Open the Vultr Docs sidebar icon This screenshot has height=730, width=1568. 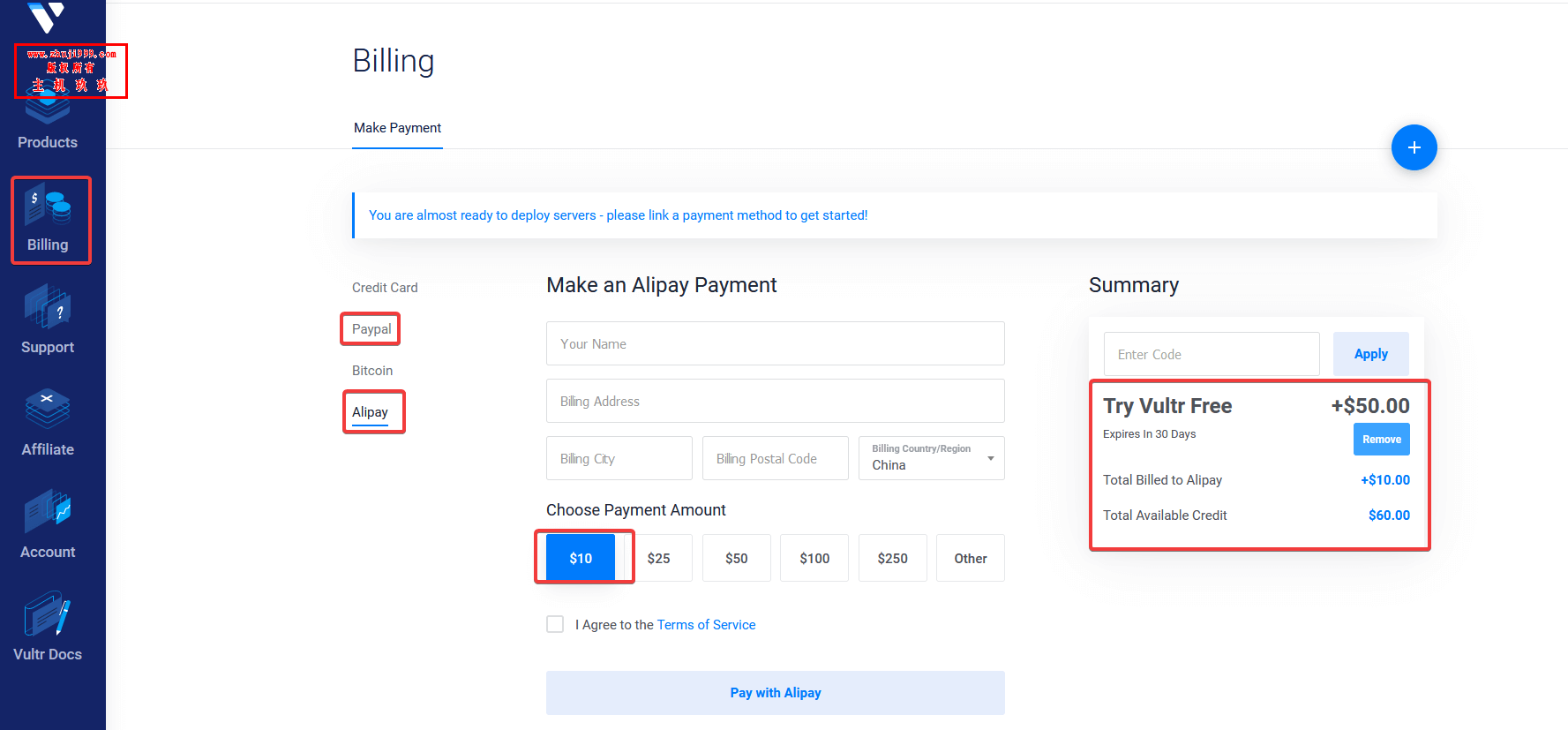[48, 627]
